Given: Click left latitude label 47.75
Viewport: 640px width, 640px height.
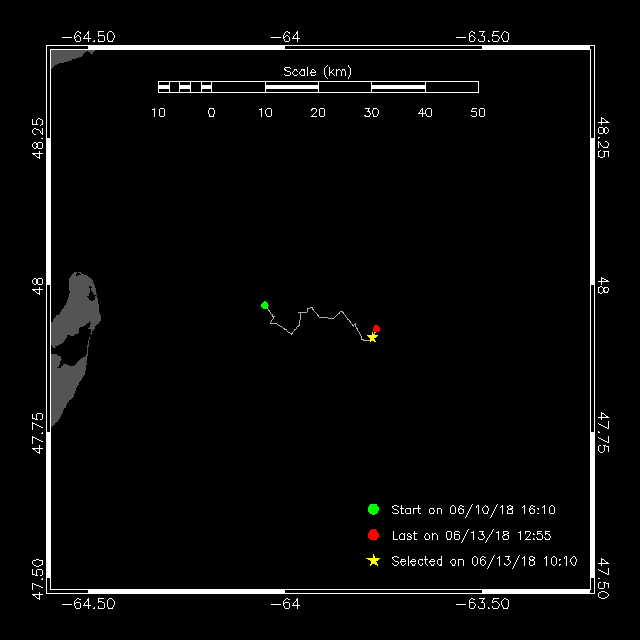Looking at the screenshot, I should (x=38, y=433).
